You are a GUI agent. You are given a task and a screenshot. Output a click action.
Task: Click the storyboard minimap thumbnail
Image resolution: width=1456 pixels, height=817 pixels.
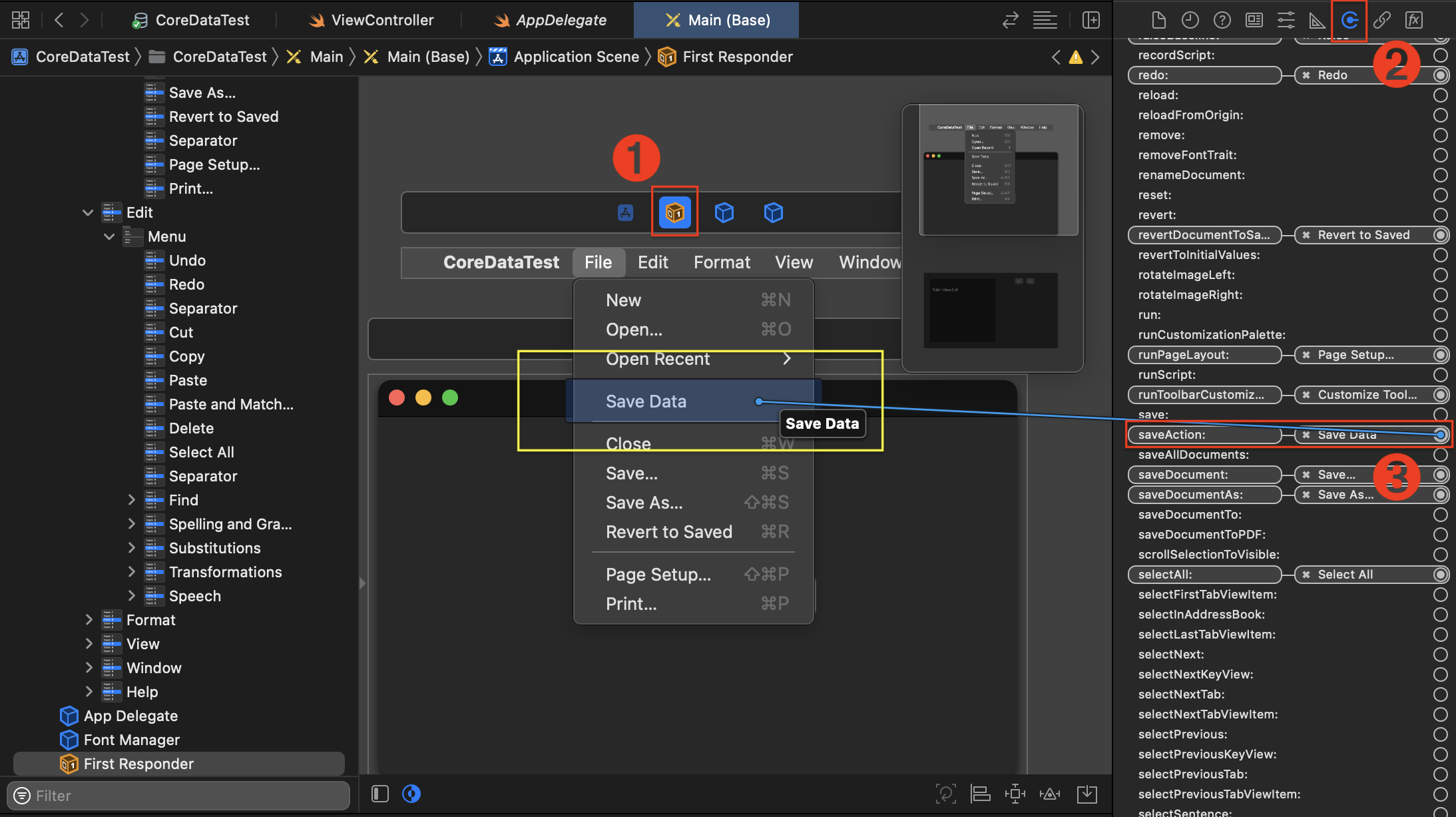992,238
